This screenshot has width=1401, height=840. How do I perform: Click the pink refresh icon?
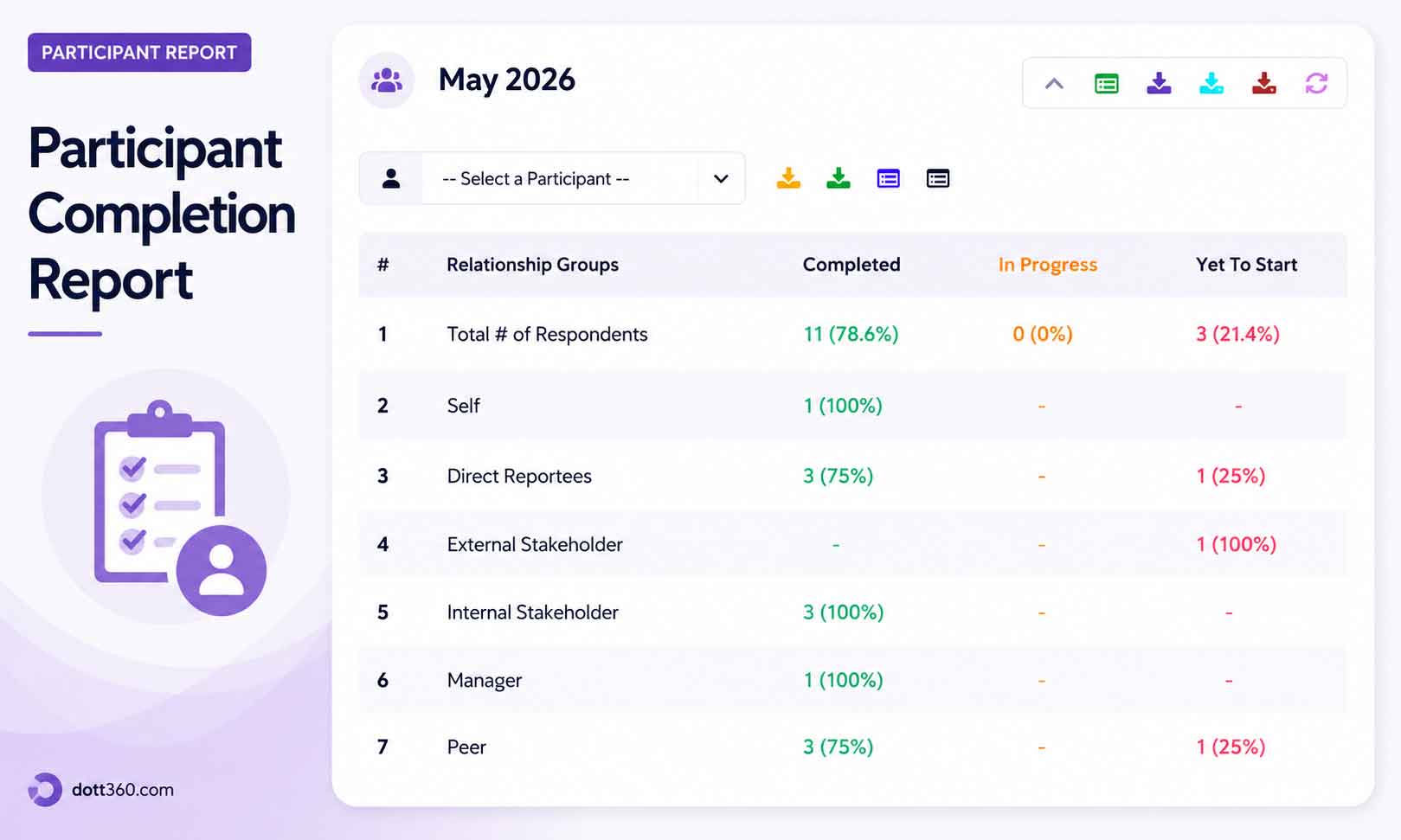tap(1316, 84)
